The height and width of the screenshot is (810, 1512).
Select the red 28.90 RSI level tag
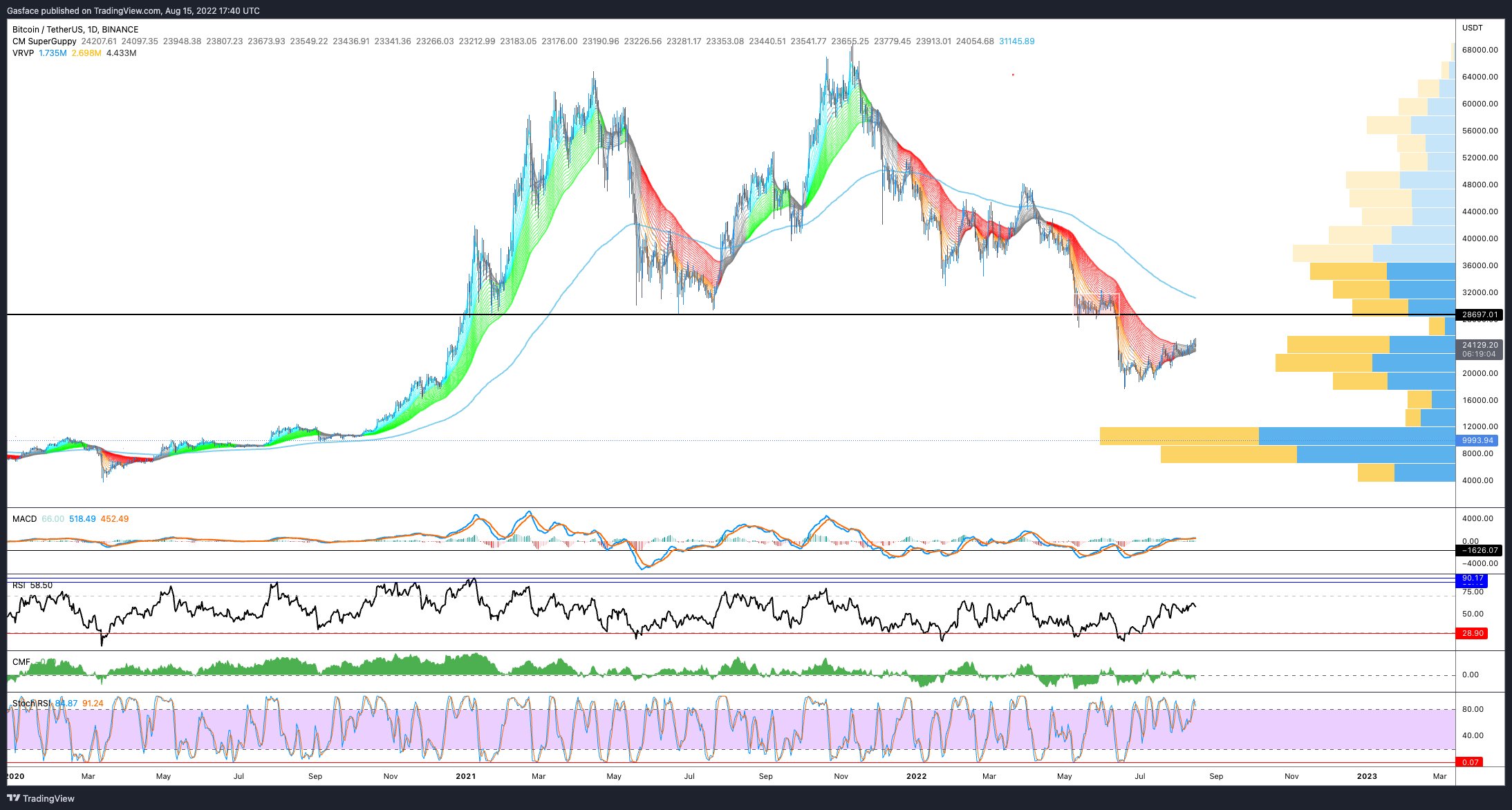(x=1473, y=633)
